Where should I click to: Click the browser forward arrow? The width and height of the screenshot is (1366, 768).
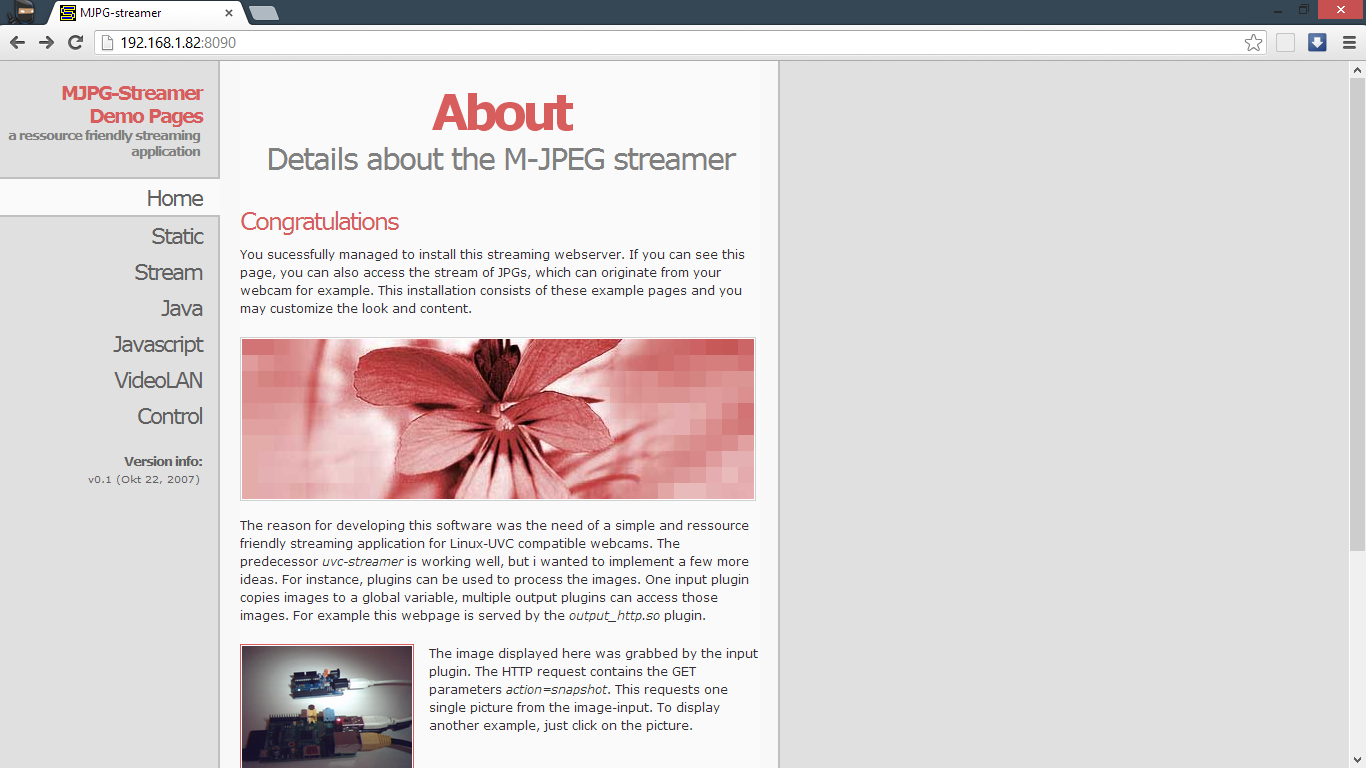46,42
